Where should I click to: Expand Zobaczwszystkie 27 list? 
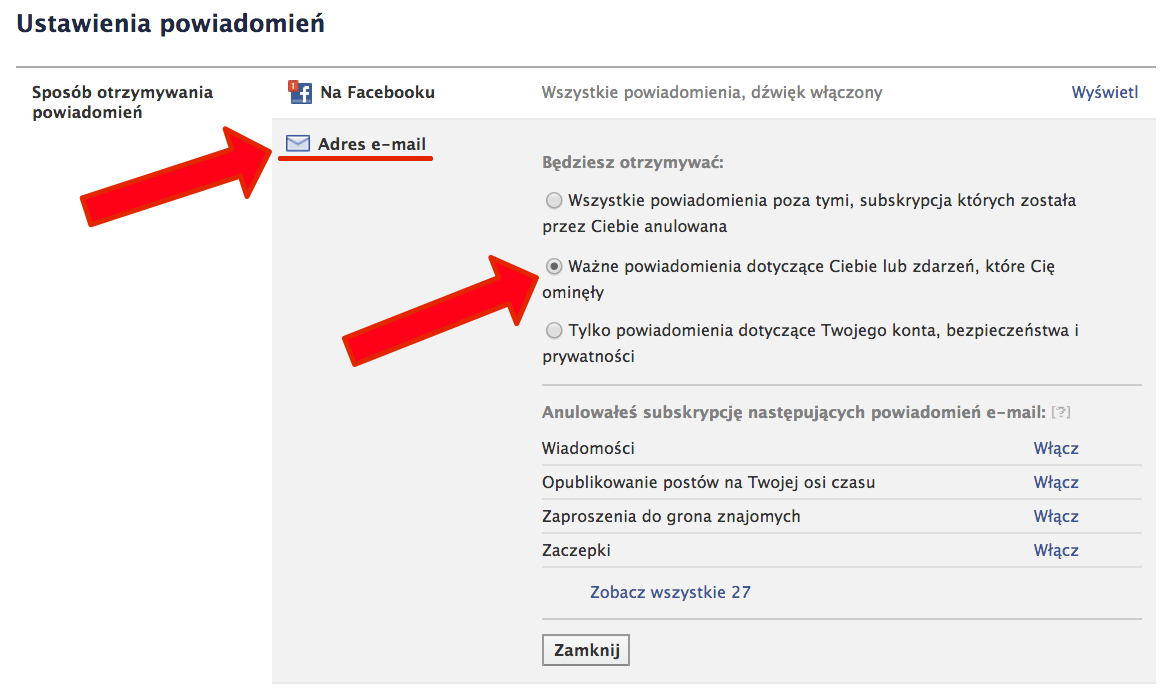[670, 592]
